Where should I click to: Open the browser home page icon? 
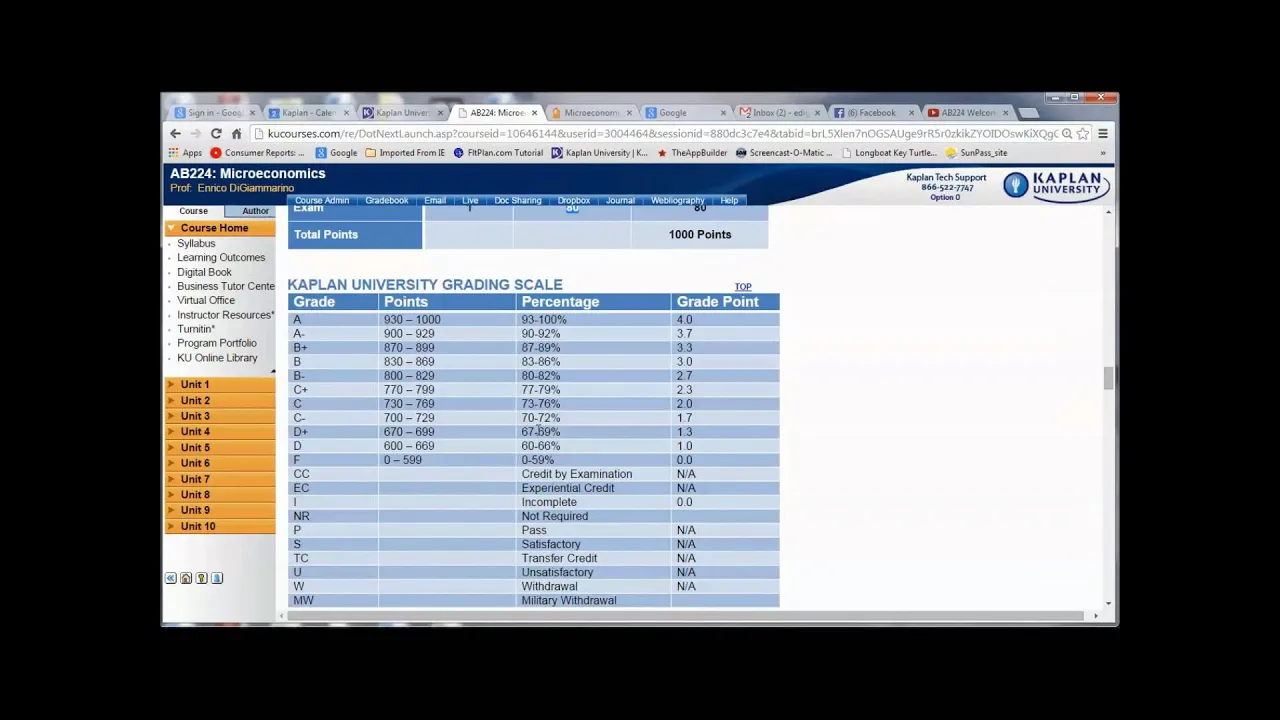(x=236, y=133)
